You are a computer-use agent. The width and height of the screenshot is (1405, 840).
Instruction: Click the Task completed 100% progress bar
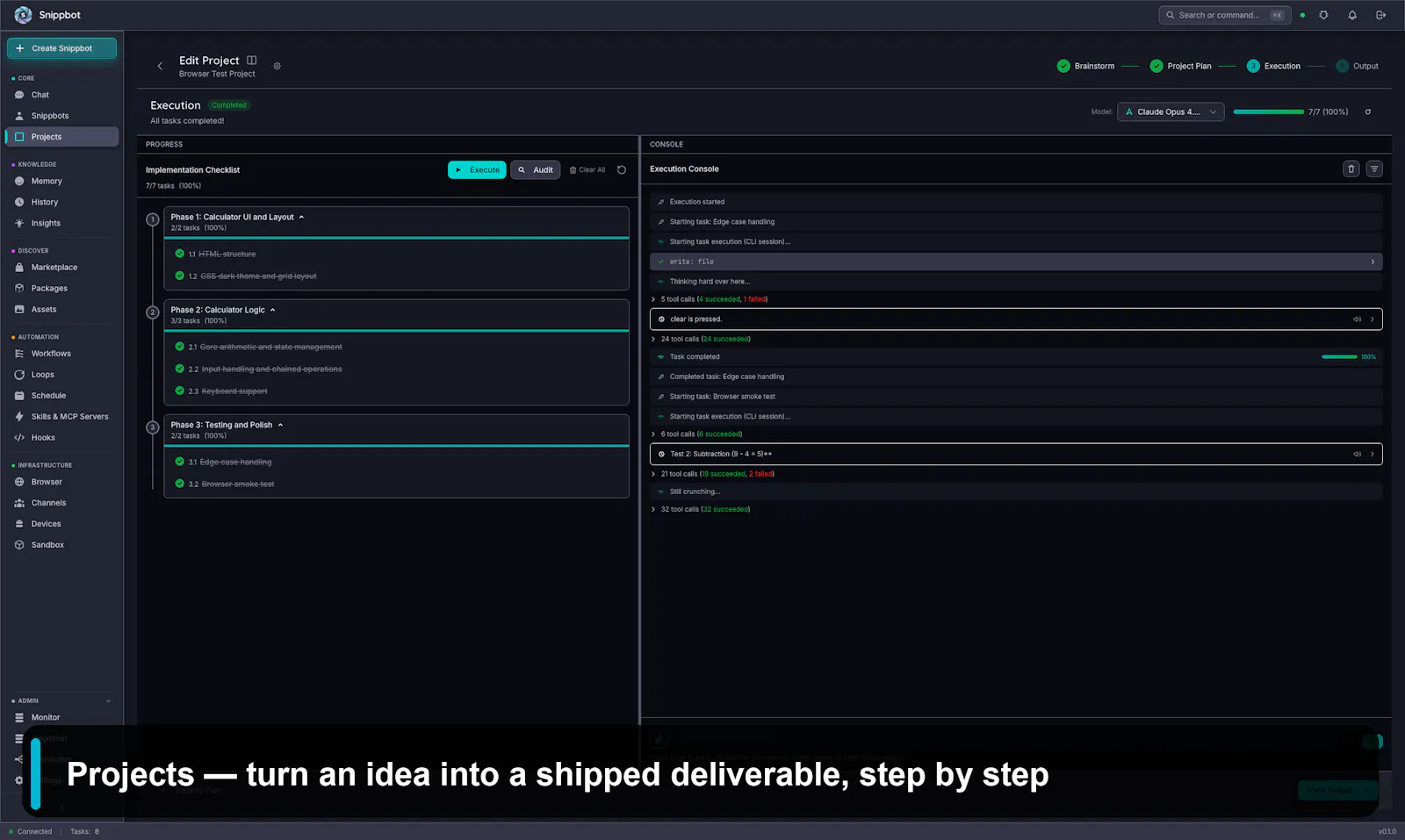point(1339,356)
